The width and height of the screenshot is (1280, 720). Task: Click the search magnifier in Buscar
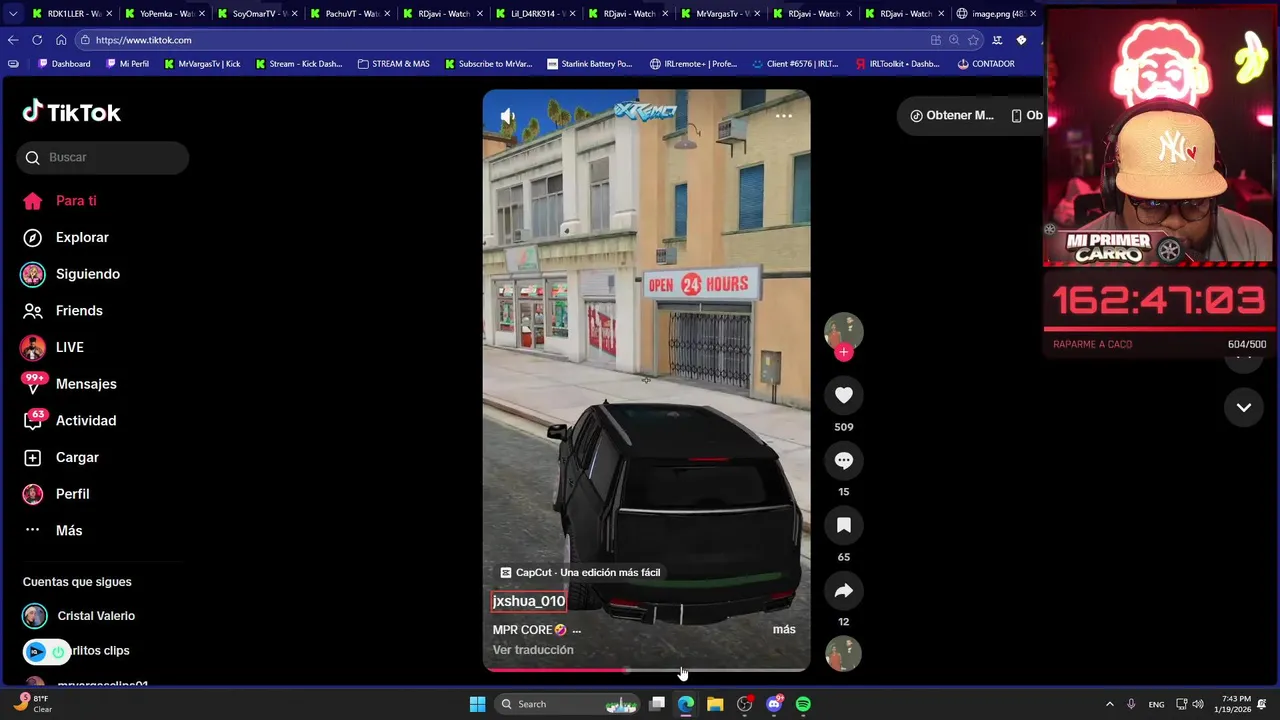(x=33, y=158)
